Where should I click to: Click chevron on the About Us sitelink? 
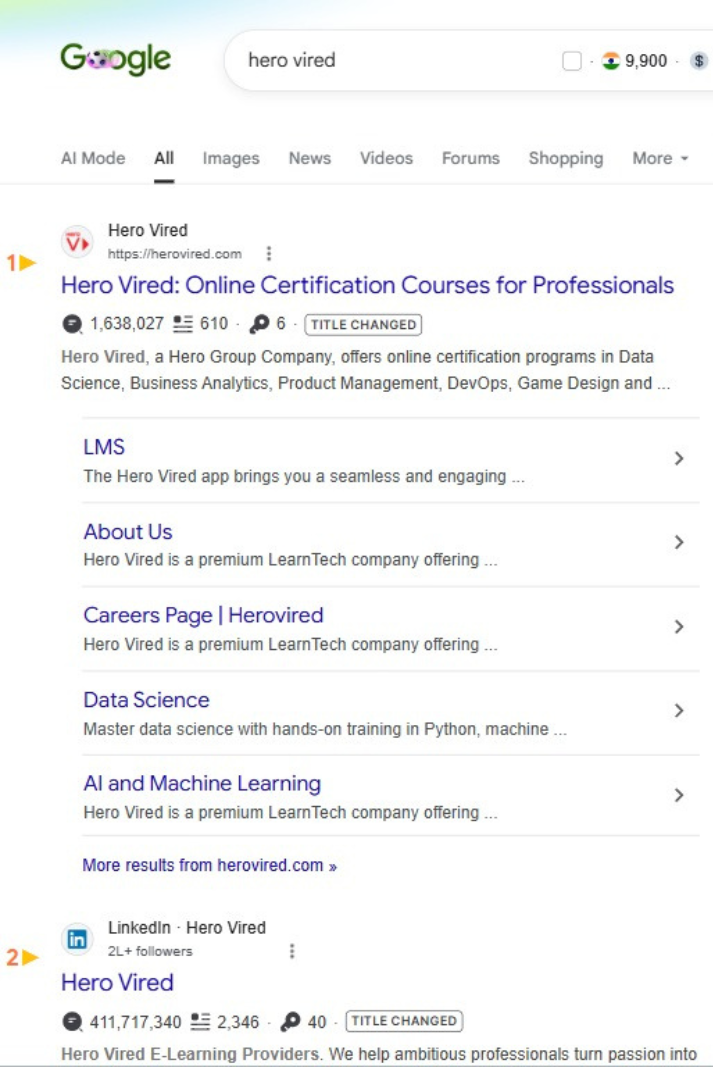678,542
